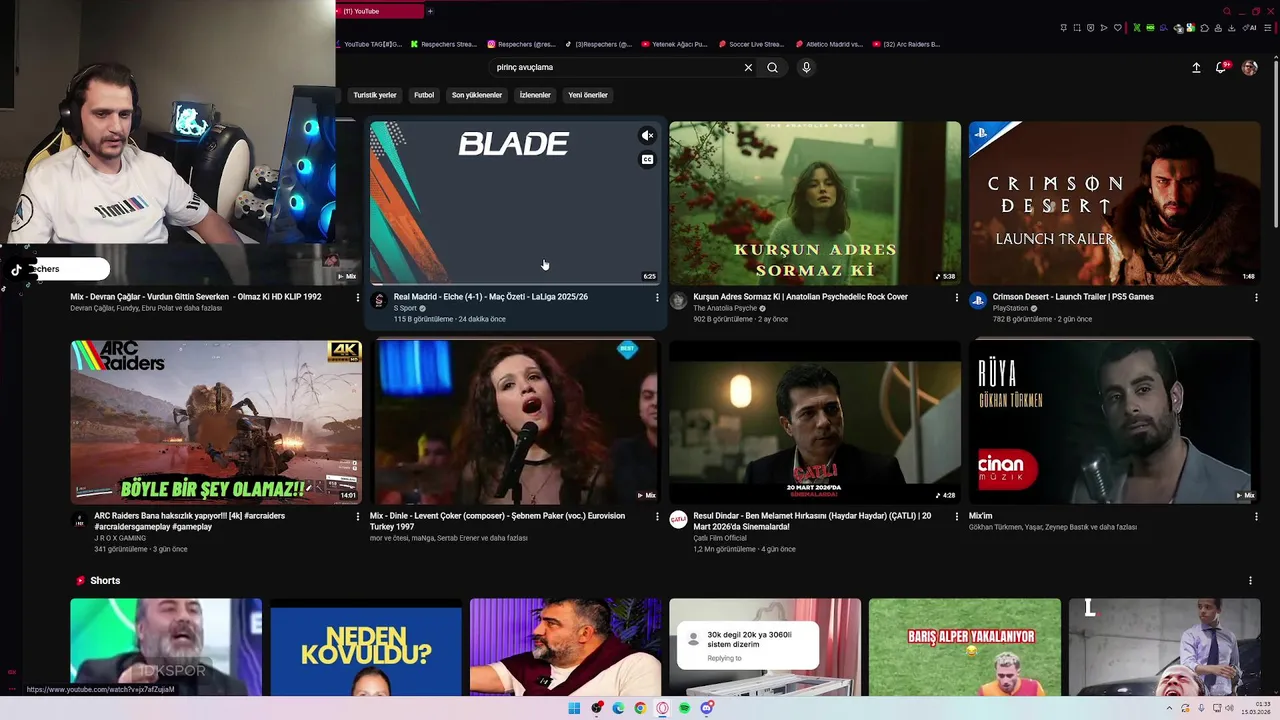Open Crimson Desert Launch Trailer title
The image size is (1280, 720).
click(1073, 297)
